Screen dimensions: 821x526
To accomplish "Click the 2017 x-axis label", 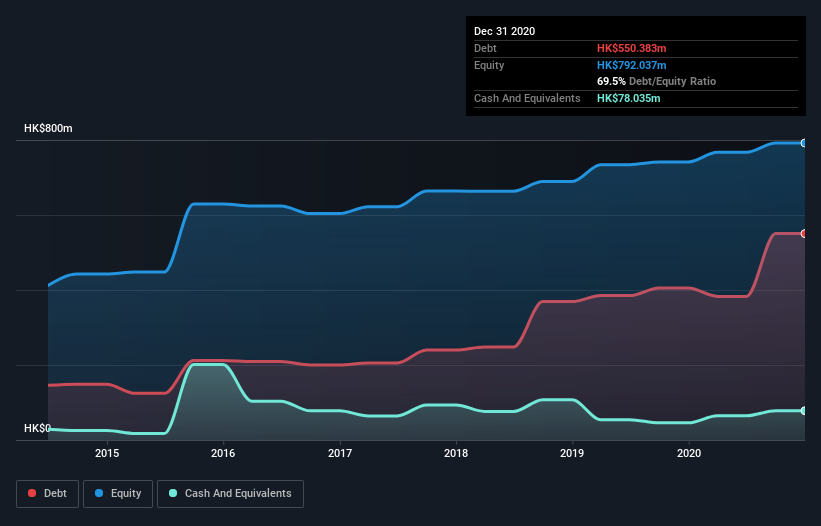I will (x=340, y=453).
